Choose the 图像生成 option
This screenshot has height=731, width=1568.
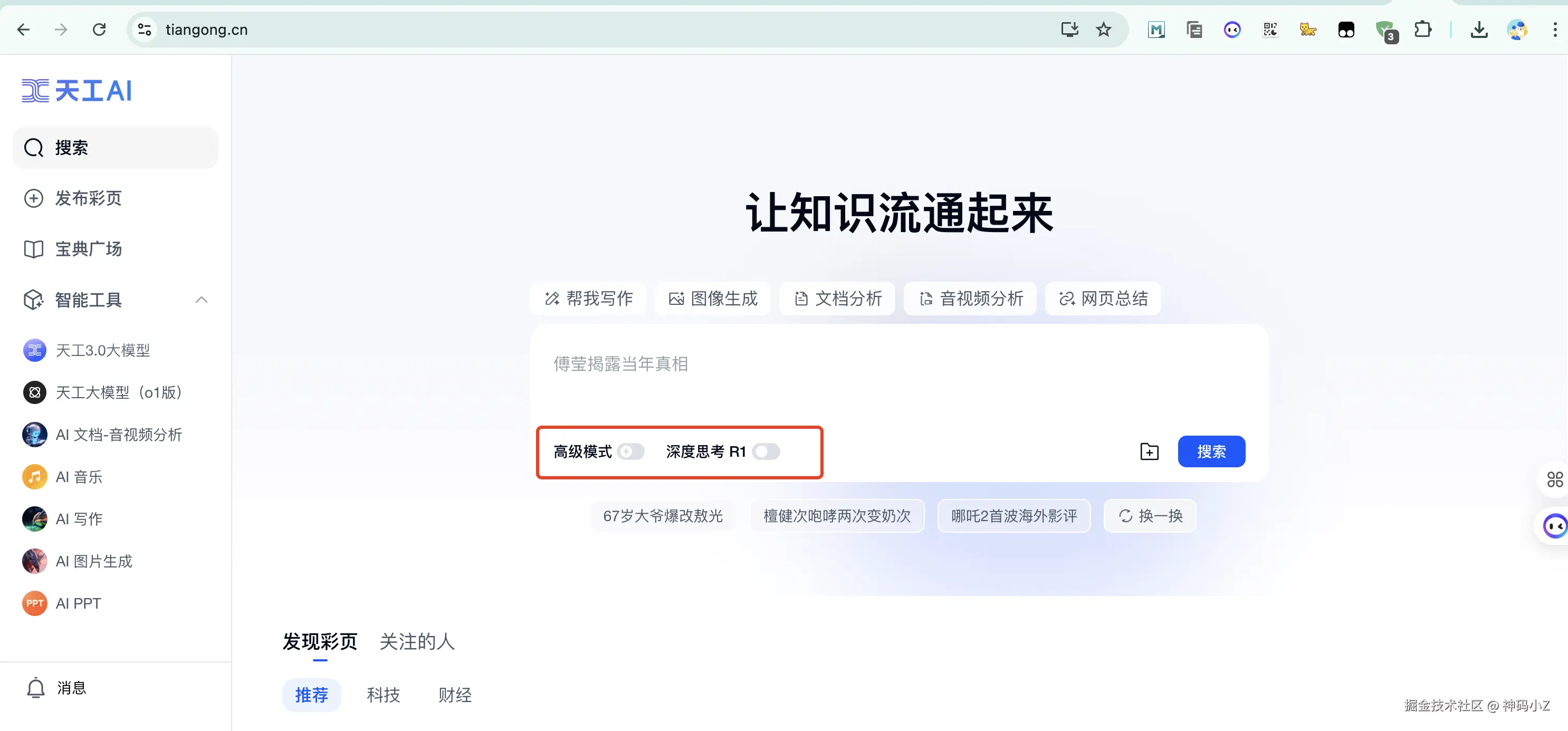point(713,299)
